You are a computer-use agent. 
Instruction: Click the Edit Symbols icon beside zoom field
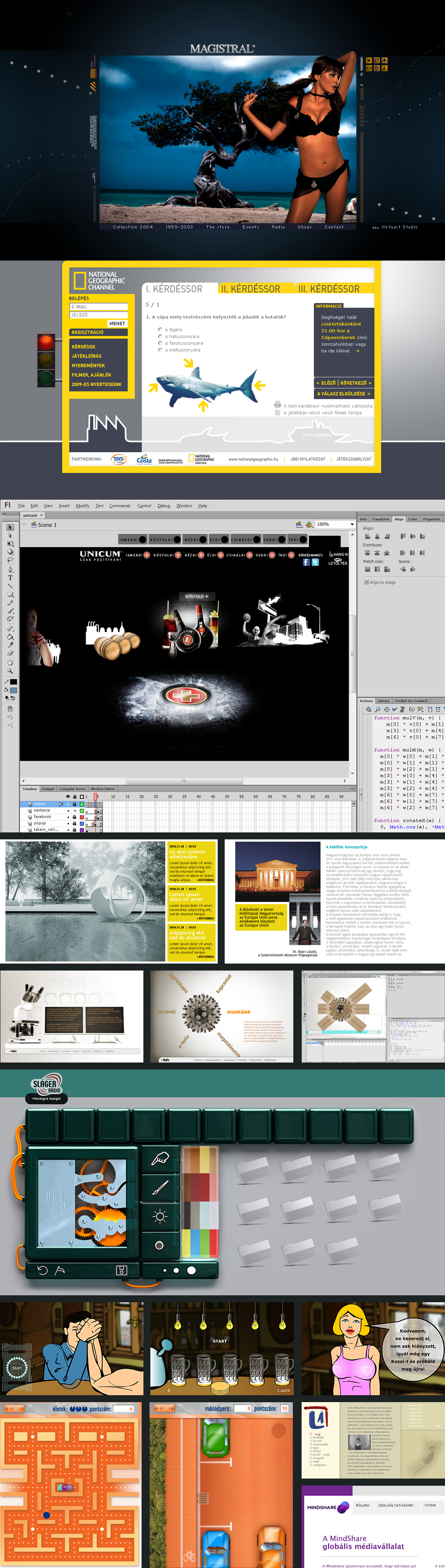pyautogui.click(x=309, y=525)
